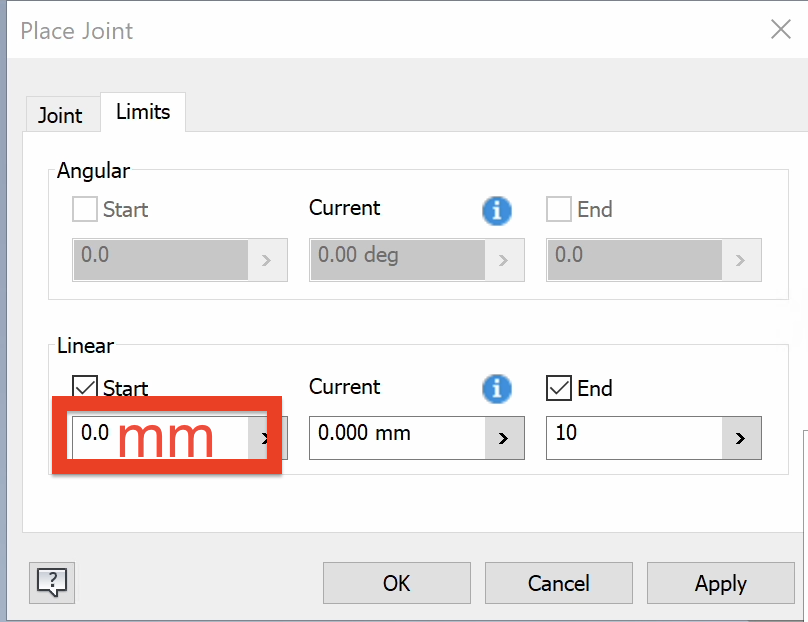Enable the Angular Start checkbox
808x622 pixels.
(x=86, y=210)
